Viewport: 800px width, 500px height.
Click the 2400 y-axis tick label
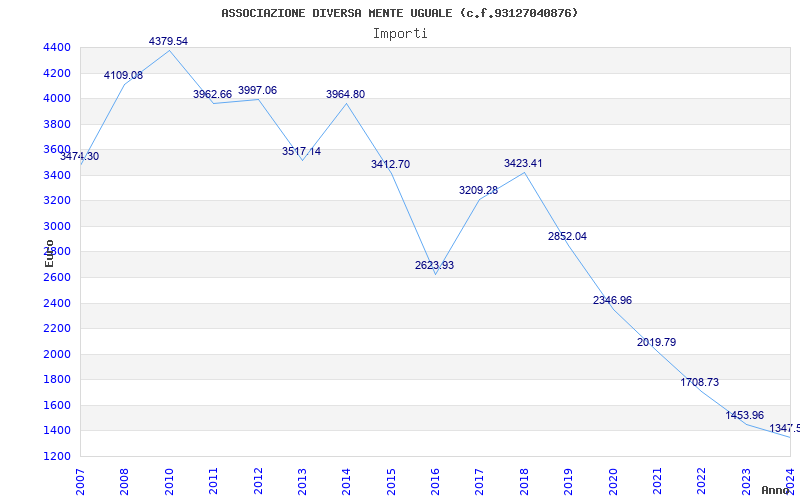pyautogui.click(x=57, y=303)
